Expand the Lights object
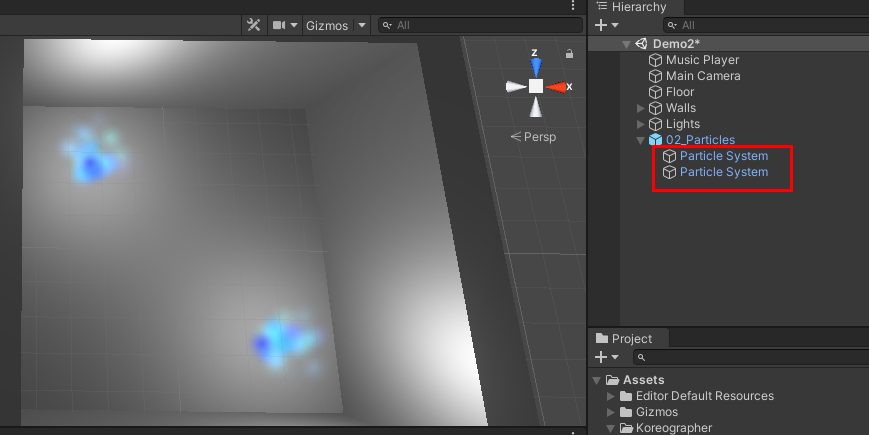The image size is (869, 435). click(x=641, y=124)
